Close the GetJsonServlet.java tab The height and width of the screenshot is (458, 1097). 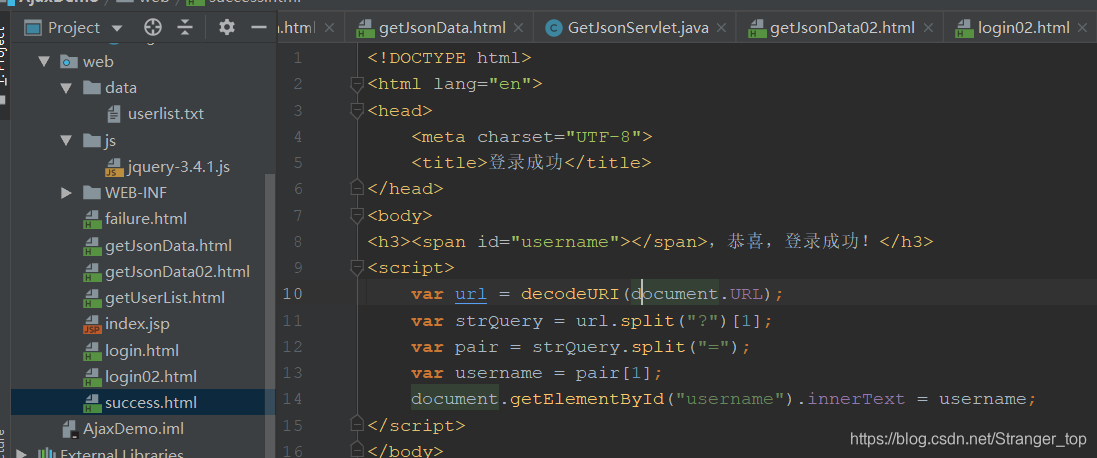(x=722, y=28)
